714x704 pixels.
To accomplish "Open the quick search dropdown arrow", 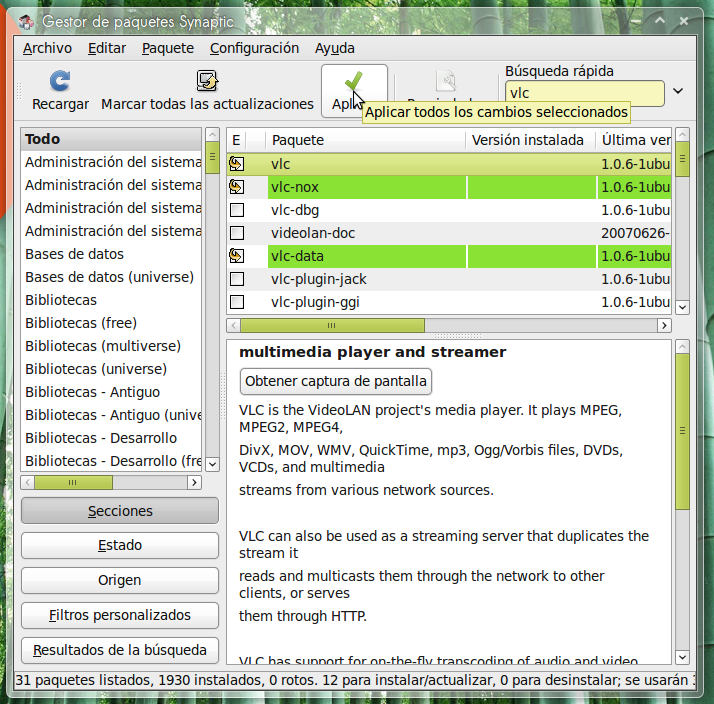I will point(678,91).
